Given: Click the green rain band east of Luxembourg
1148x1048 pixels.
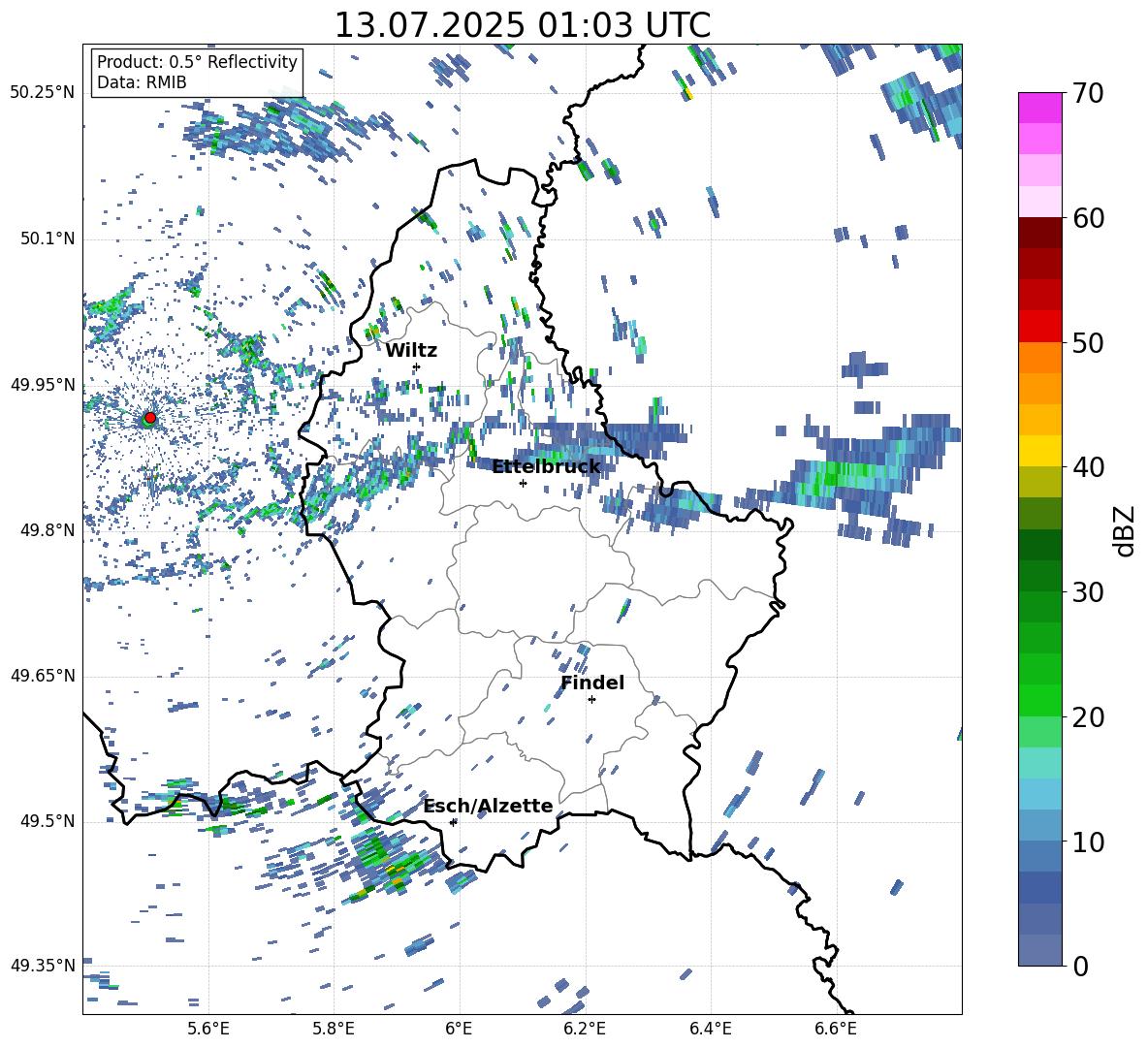Looking at the screenshot, I should click(x=853, y=476).
